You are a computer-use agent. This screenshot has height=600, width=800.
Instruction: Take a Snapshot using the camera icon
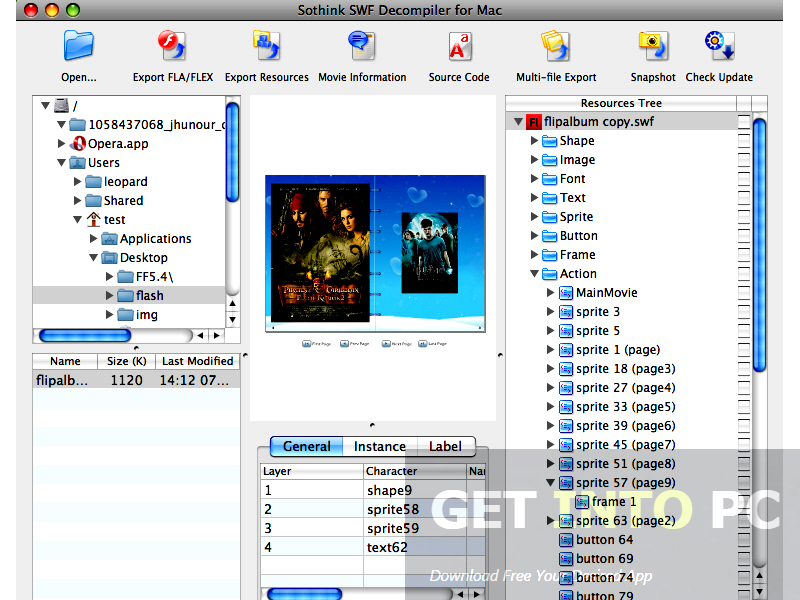click(653, 45)
